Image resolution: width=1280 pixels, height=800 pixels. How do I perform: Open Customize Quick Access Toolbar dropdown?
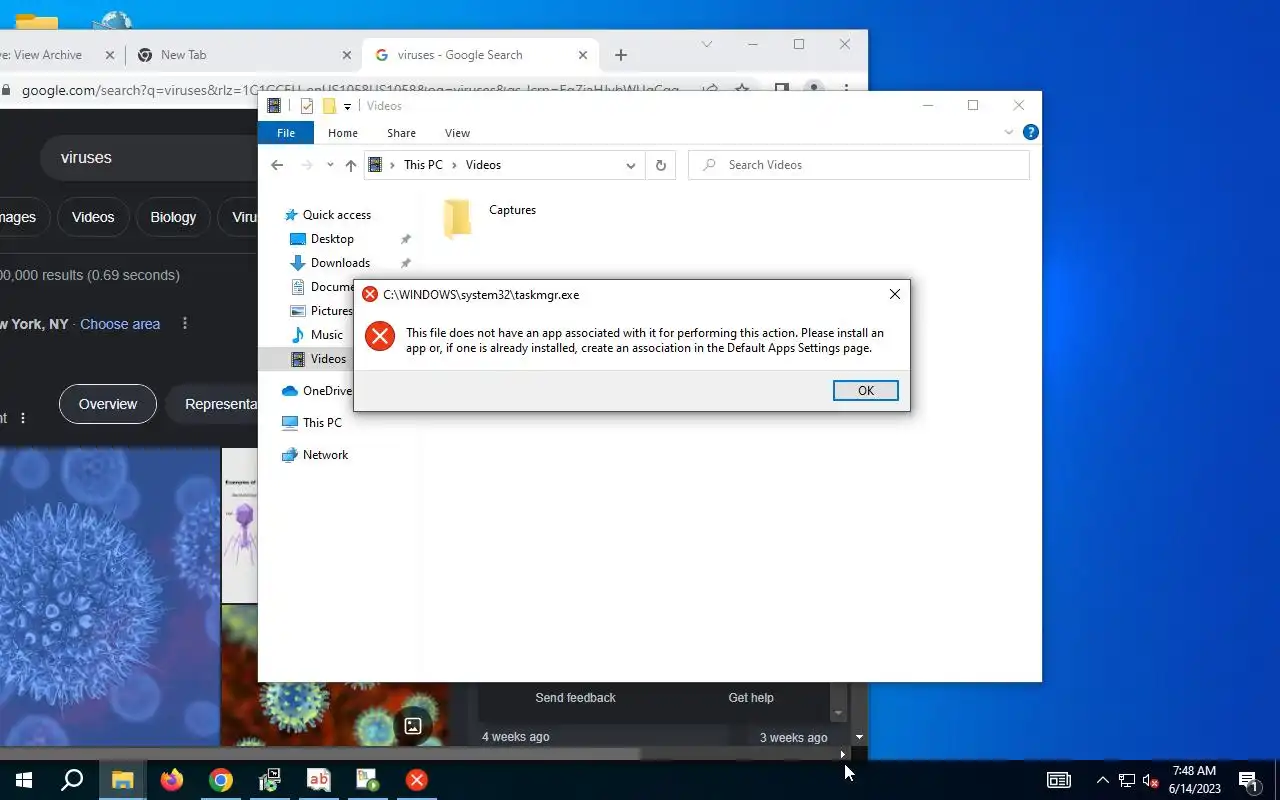(x=347, y=106)
